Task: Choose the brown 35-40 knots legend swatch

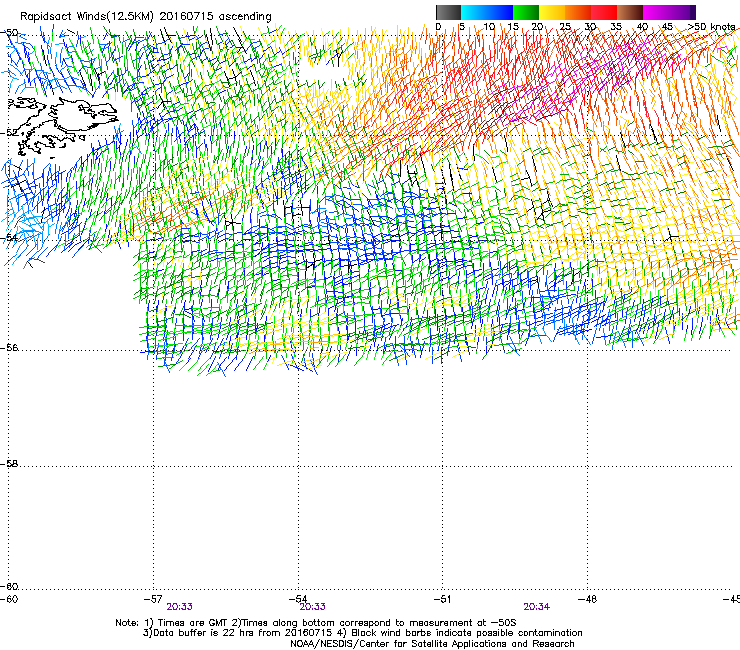Action: [x=630, y=12]
